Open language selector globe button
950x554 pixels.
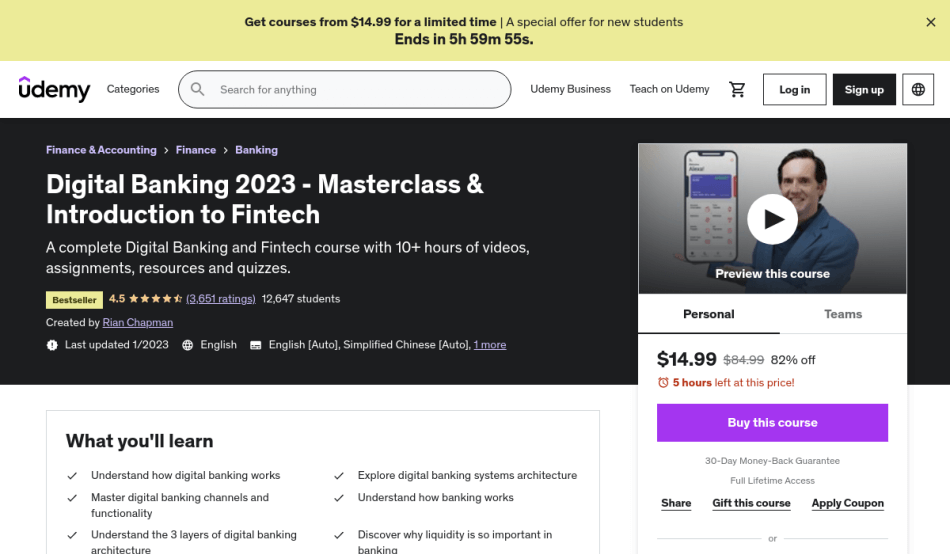click(x=918, y=89)
